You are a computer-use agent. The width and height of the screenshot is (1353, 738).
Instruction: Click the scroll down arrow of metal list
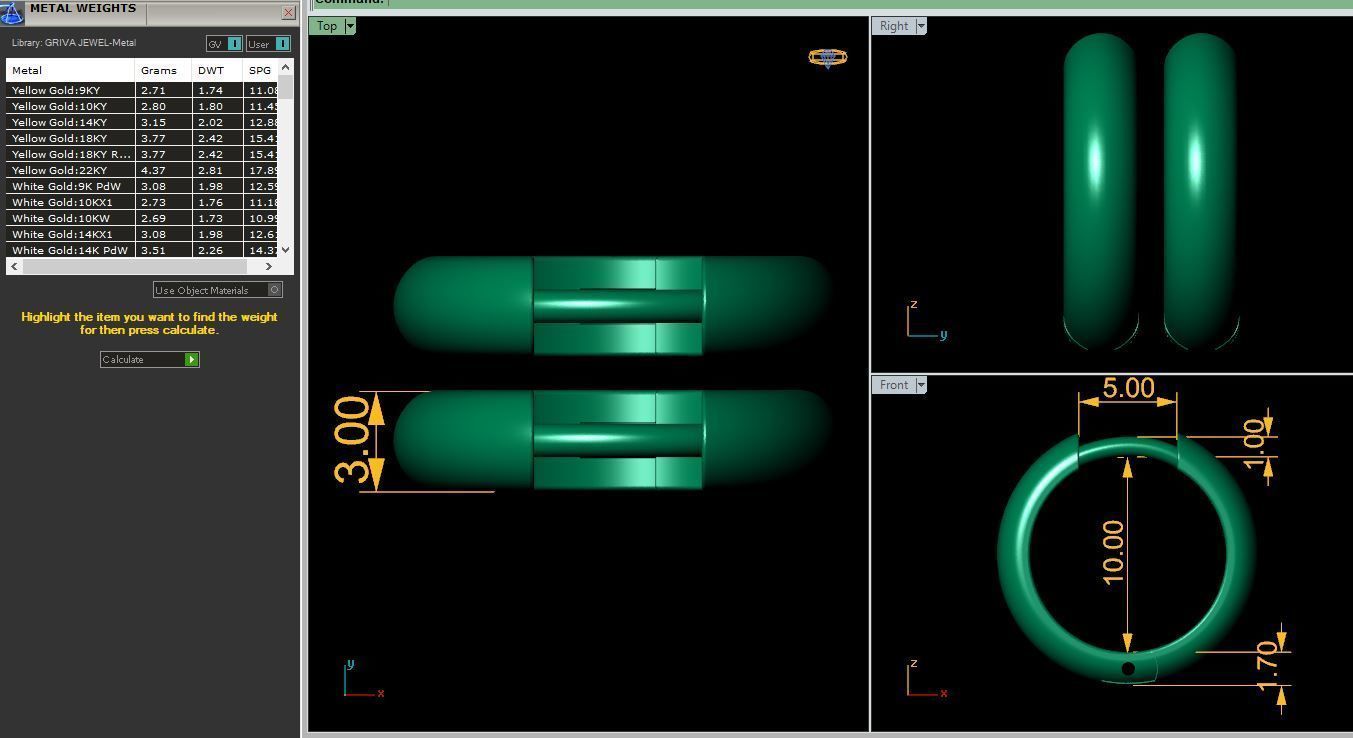pos(286,250)
